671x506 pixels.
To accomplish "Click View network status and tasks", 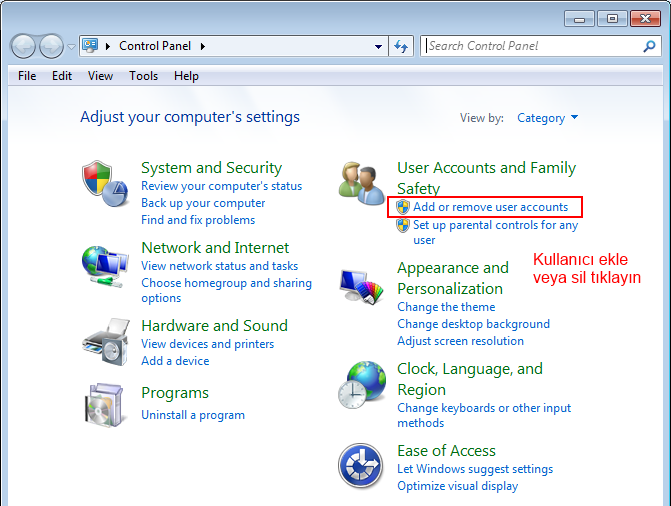I will 220,266.
